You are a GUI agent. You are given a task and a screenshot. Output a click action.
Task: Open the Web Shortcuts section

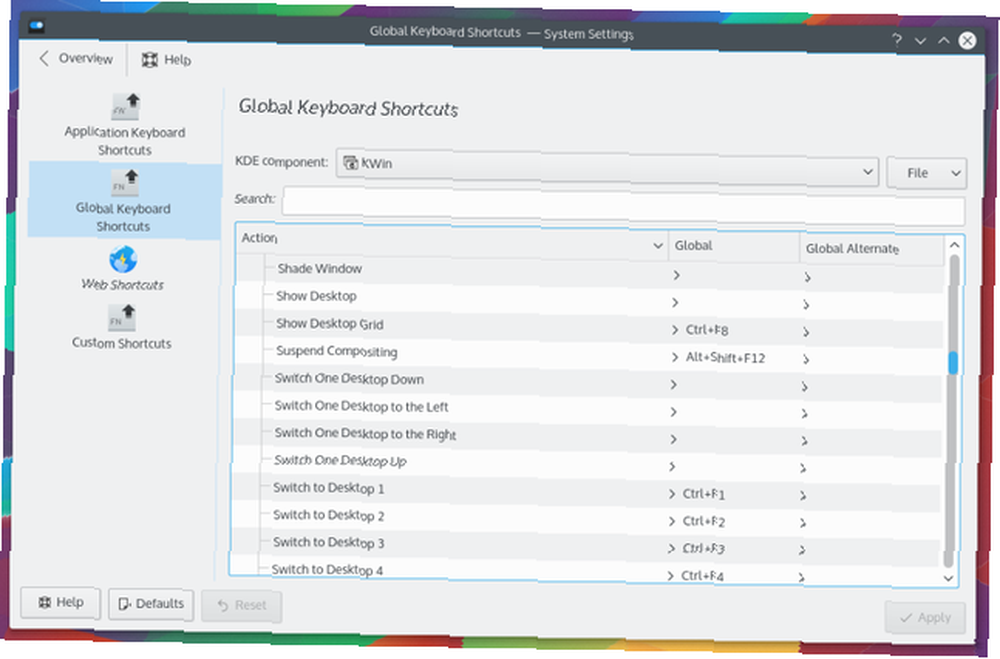[x=122, y=269]
